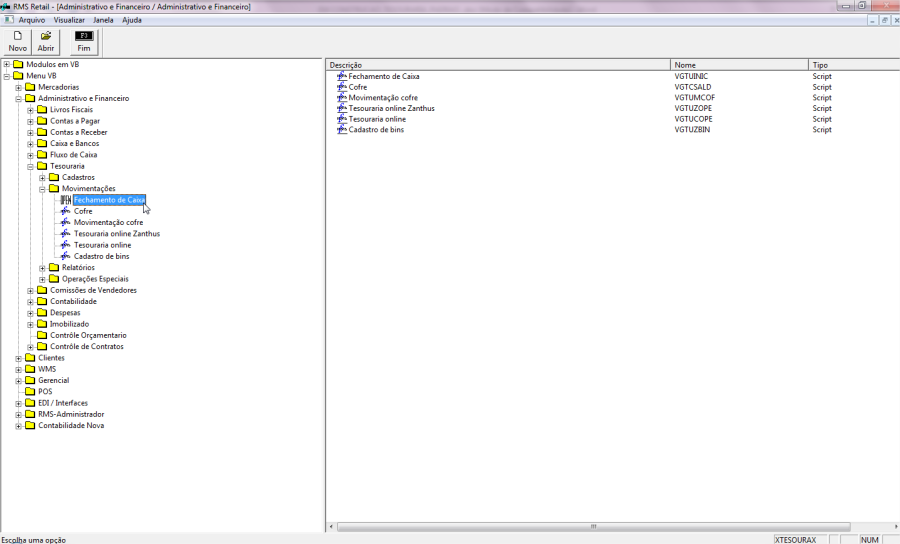900x544 pixels.
Task: Click the XTESOURAX status bar field
Action: 800,539
